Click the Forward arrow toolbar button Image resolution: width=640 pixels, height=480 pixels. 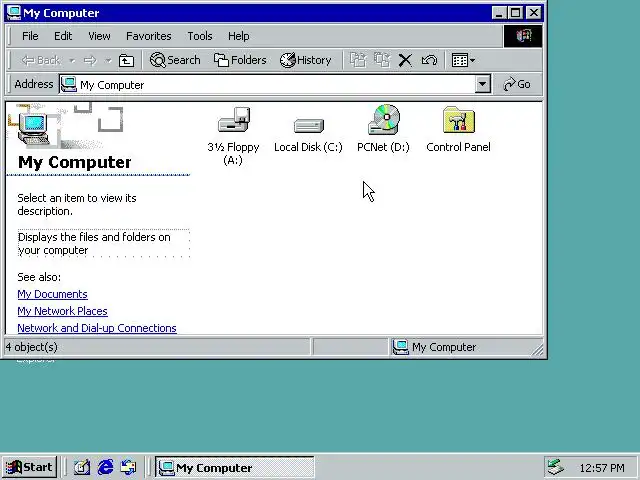point(90,60)
